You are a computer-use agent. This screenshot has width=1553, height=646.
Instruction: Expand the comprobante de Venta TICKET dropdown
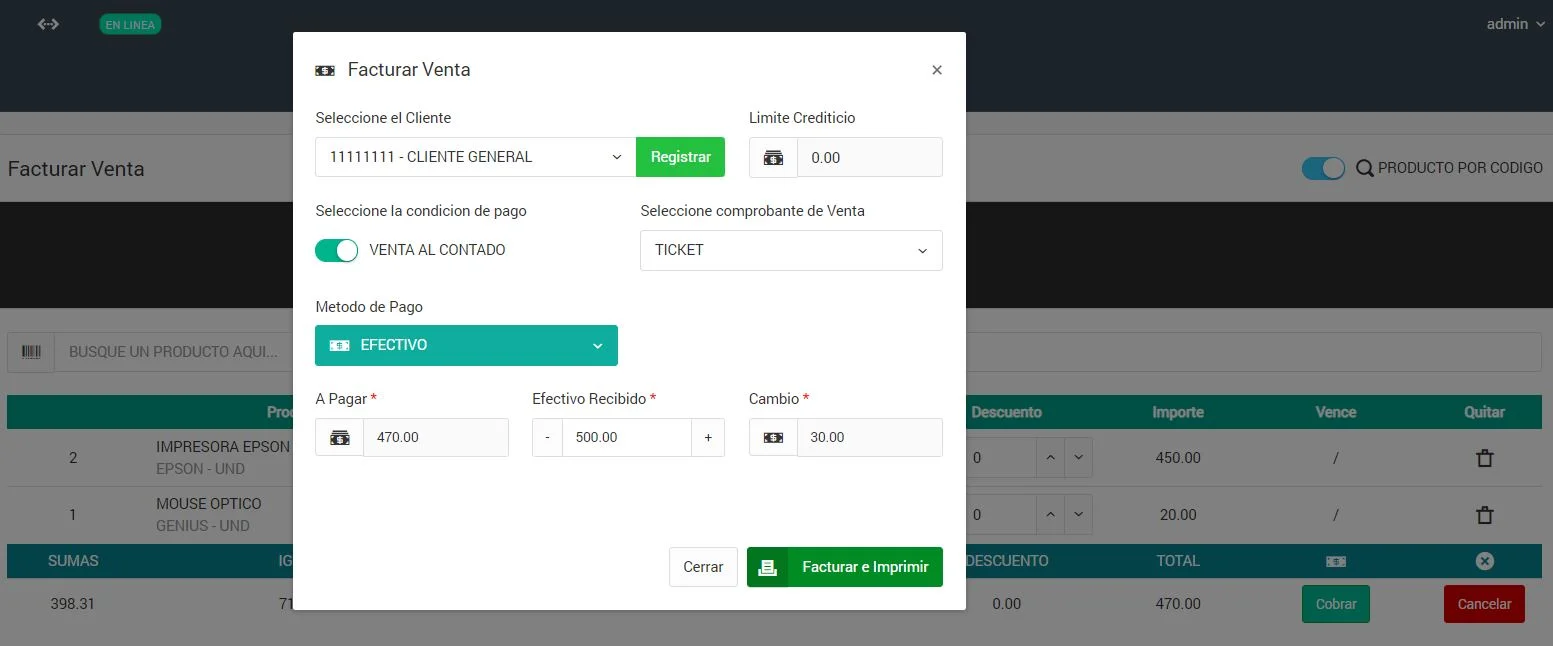click(x=790, y=250)
